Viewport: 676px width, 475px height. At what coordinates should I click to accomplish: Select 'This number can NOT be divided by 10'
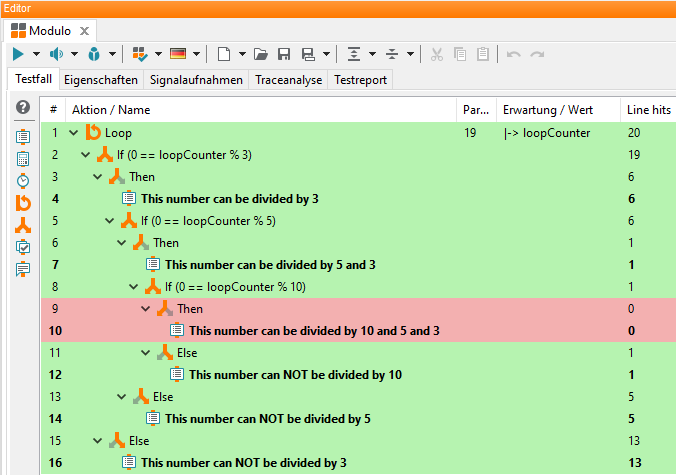point(295,375)
